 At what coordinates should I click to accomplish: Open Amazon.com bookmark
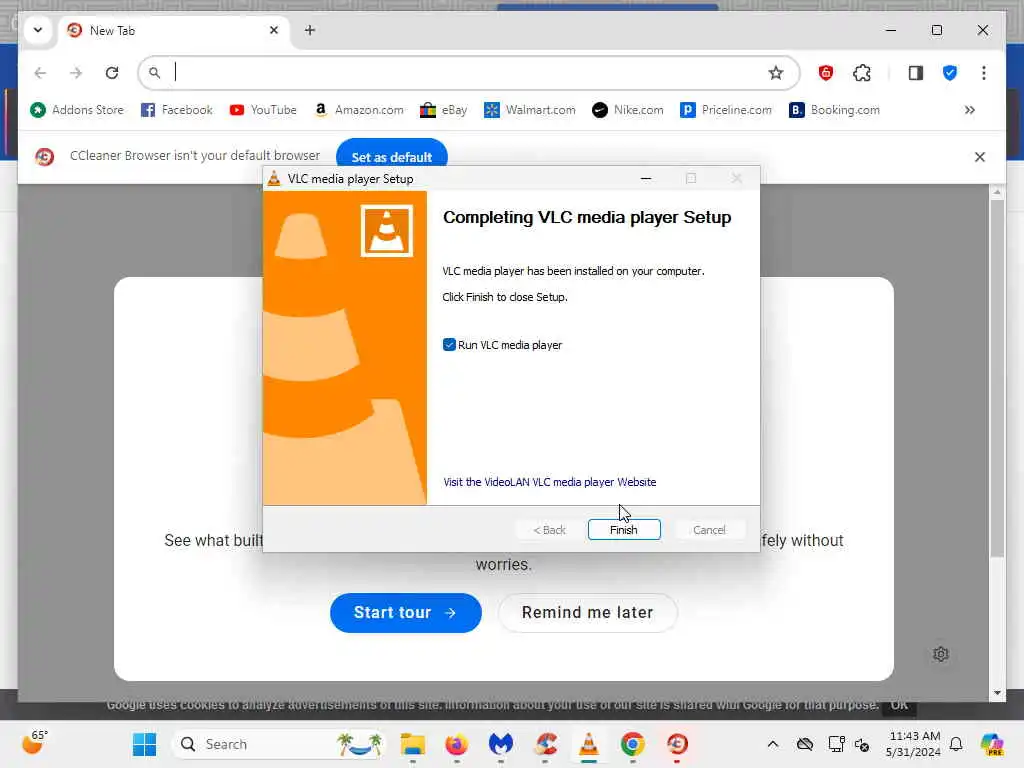pos(359,110)
